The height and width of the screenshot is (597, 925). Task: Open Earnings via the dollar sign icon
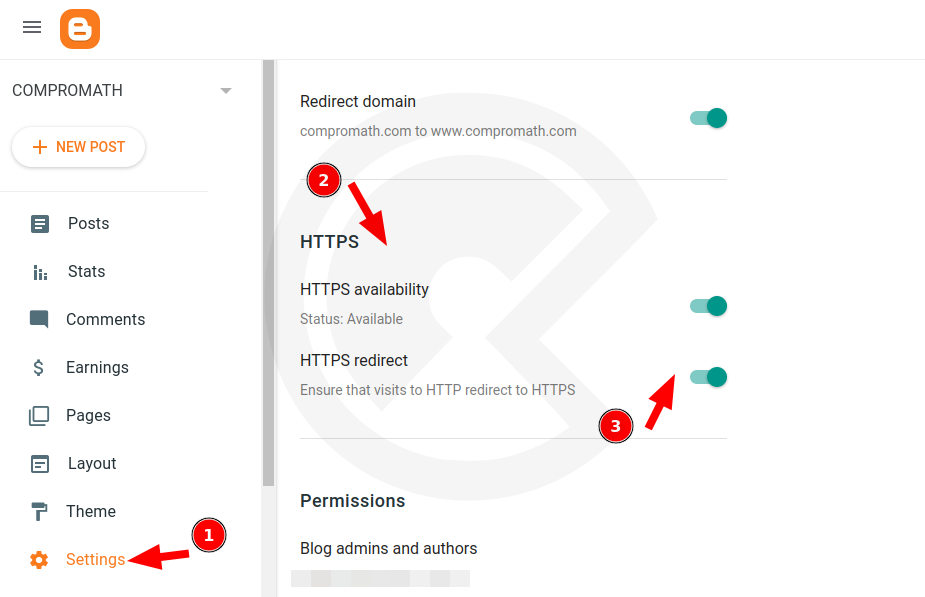[x=39, y=367]
